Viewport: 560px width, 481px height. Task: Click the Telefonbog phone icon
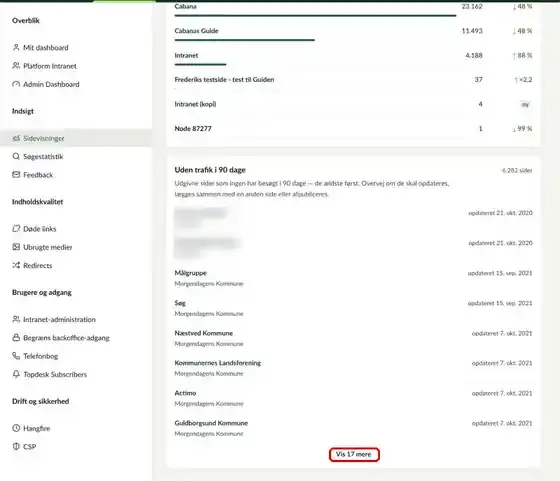click(16, 356)
